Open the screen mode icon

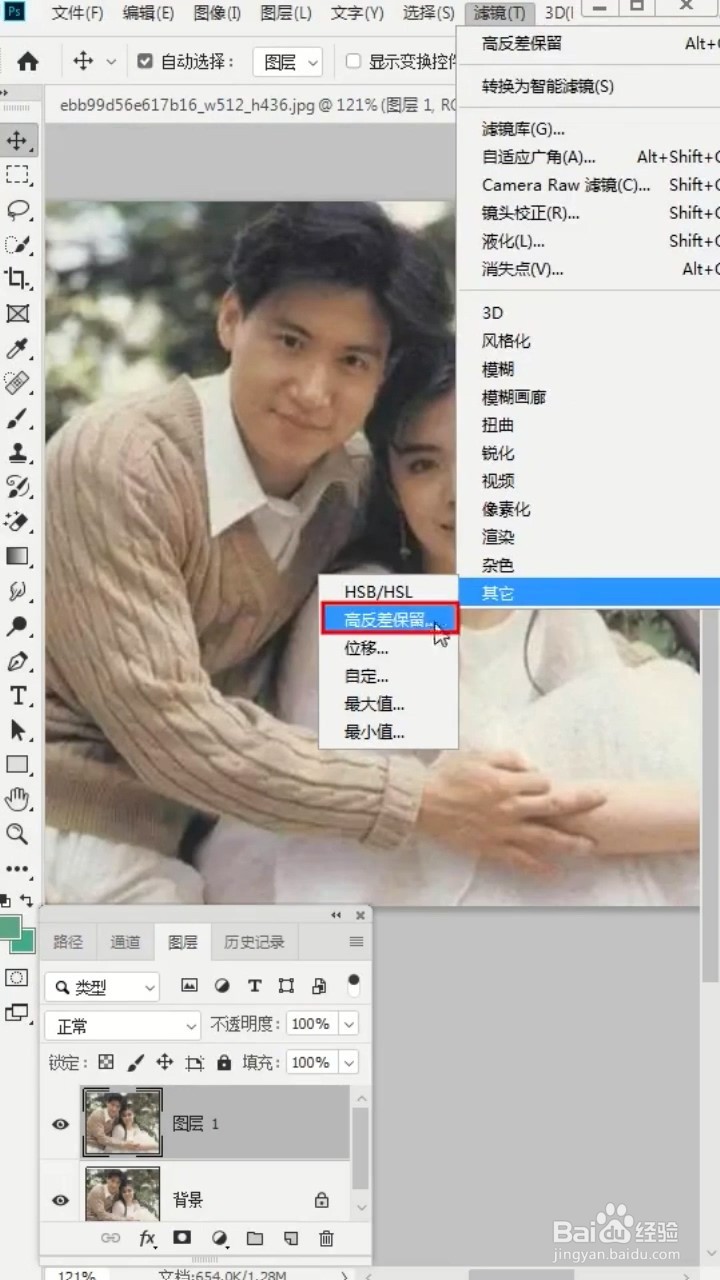[17, 1012]
